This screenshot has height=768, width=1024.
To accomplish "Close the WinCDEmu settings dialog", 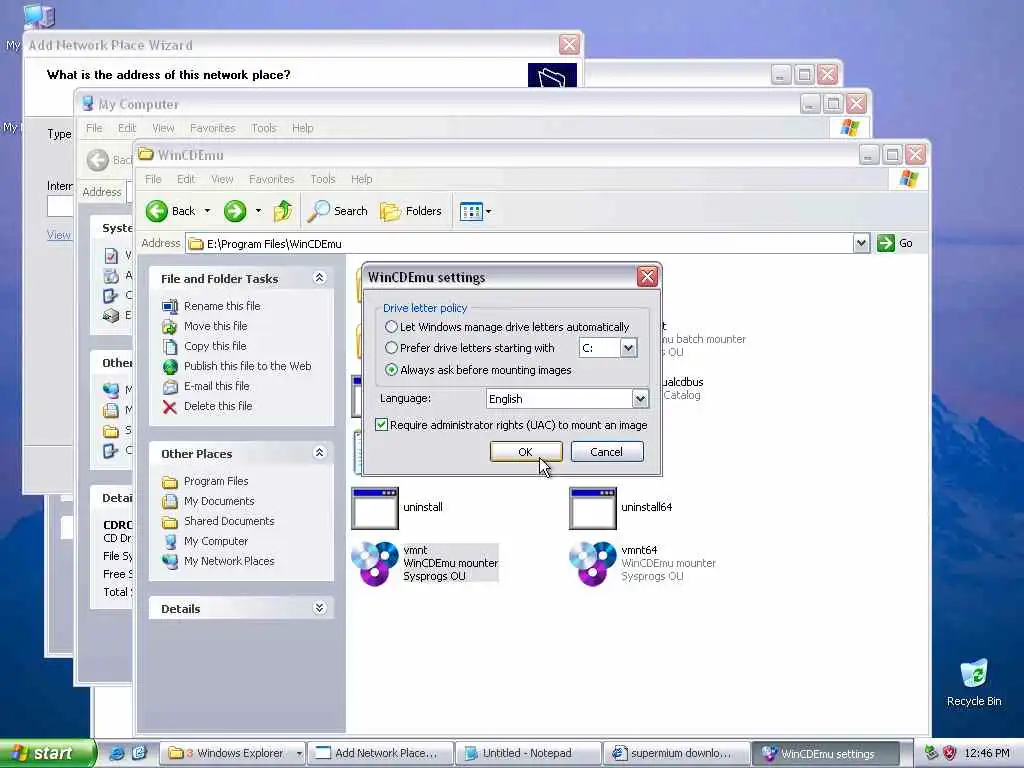I will [x=647, y=277].
